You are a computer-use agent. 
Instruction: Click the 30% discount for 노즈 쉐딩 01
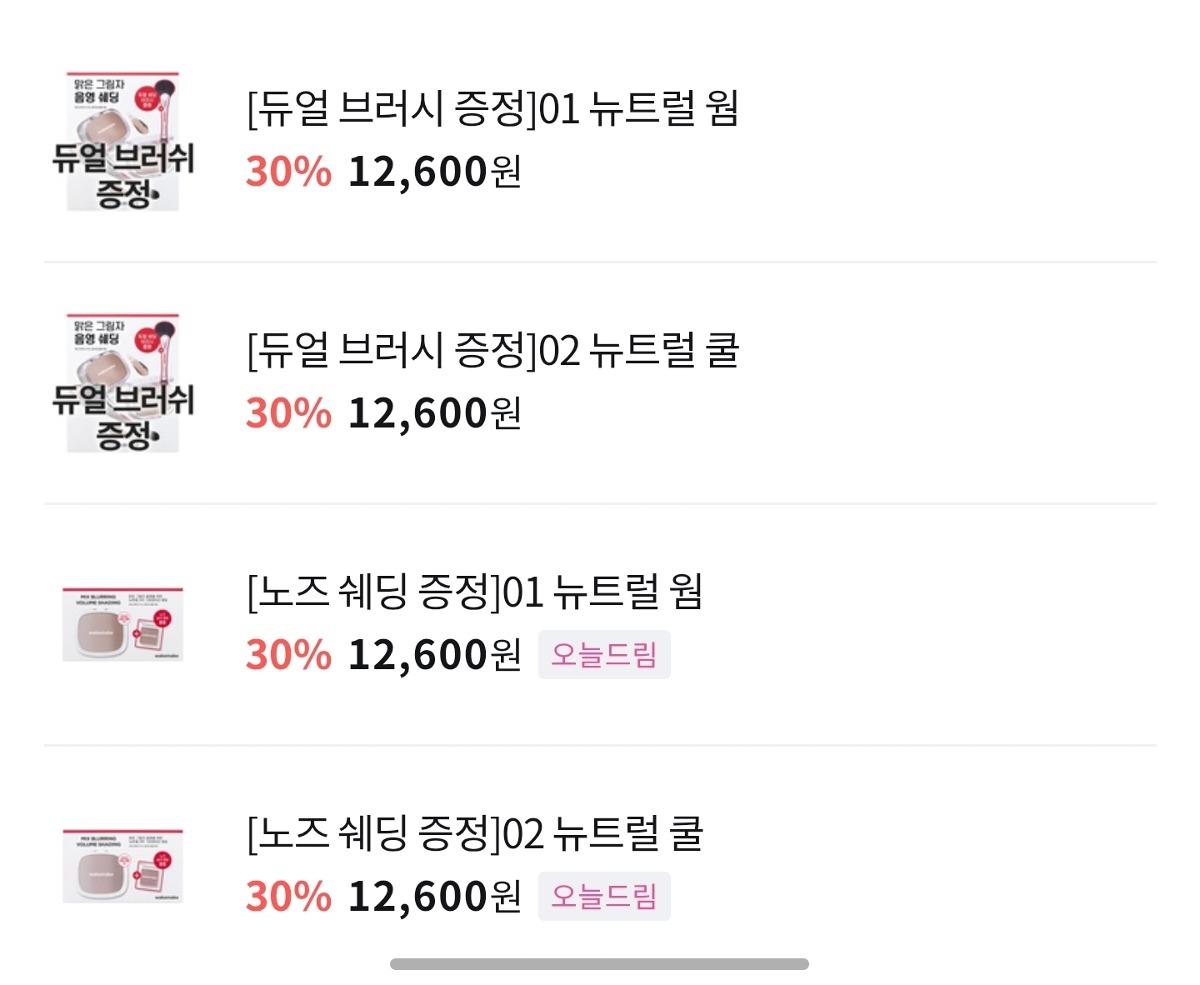(x=288, y=655)
